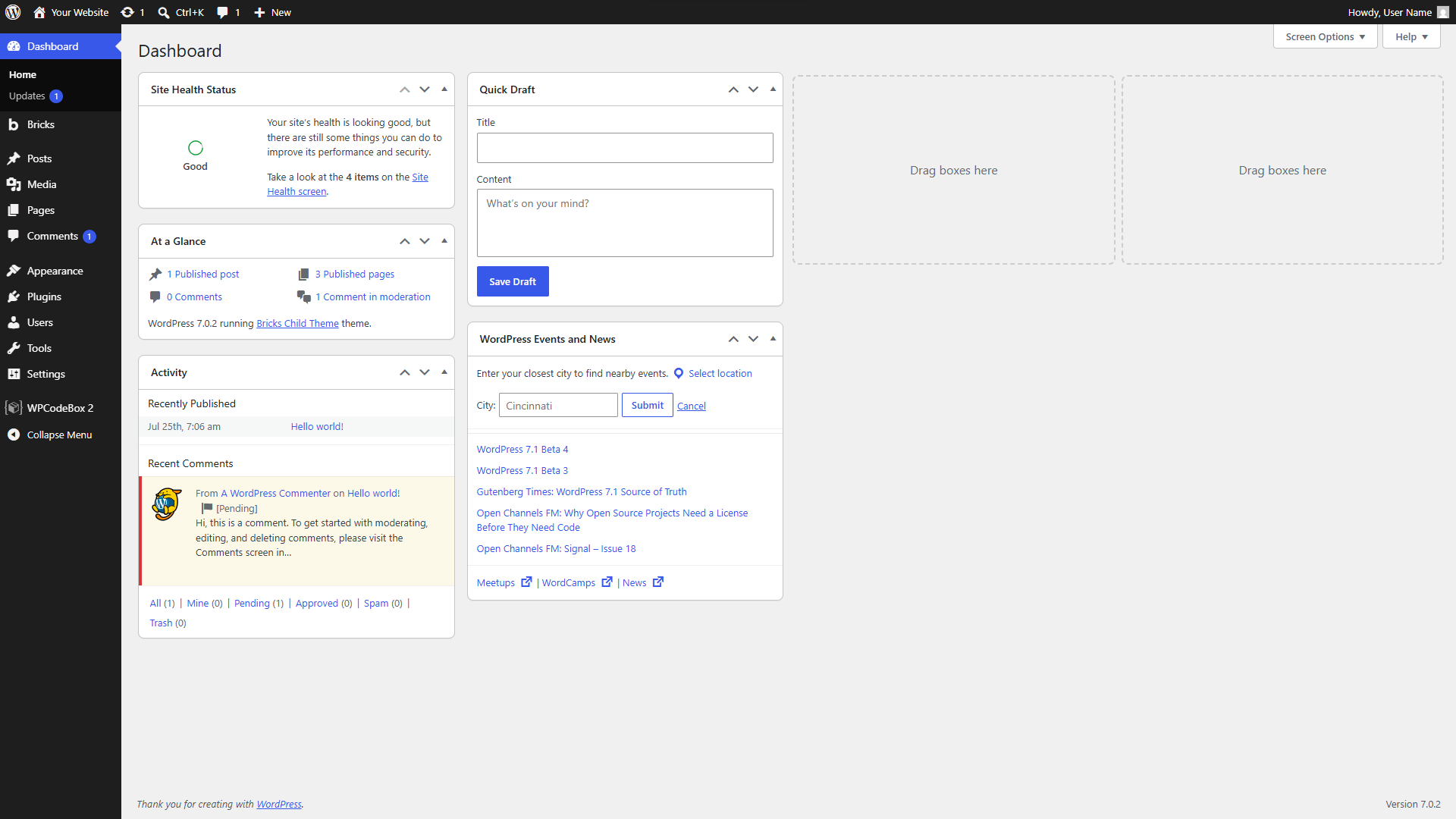Screen dimensions: 1456x819
Task: Click the Collapse Menu arrow icon
Action: pyautogui.click(x=14, y=435)
